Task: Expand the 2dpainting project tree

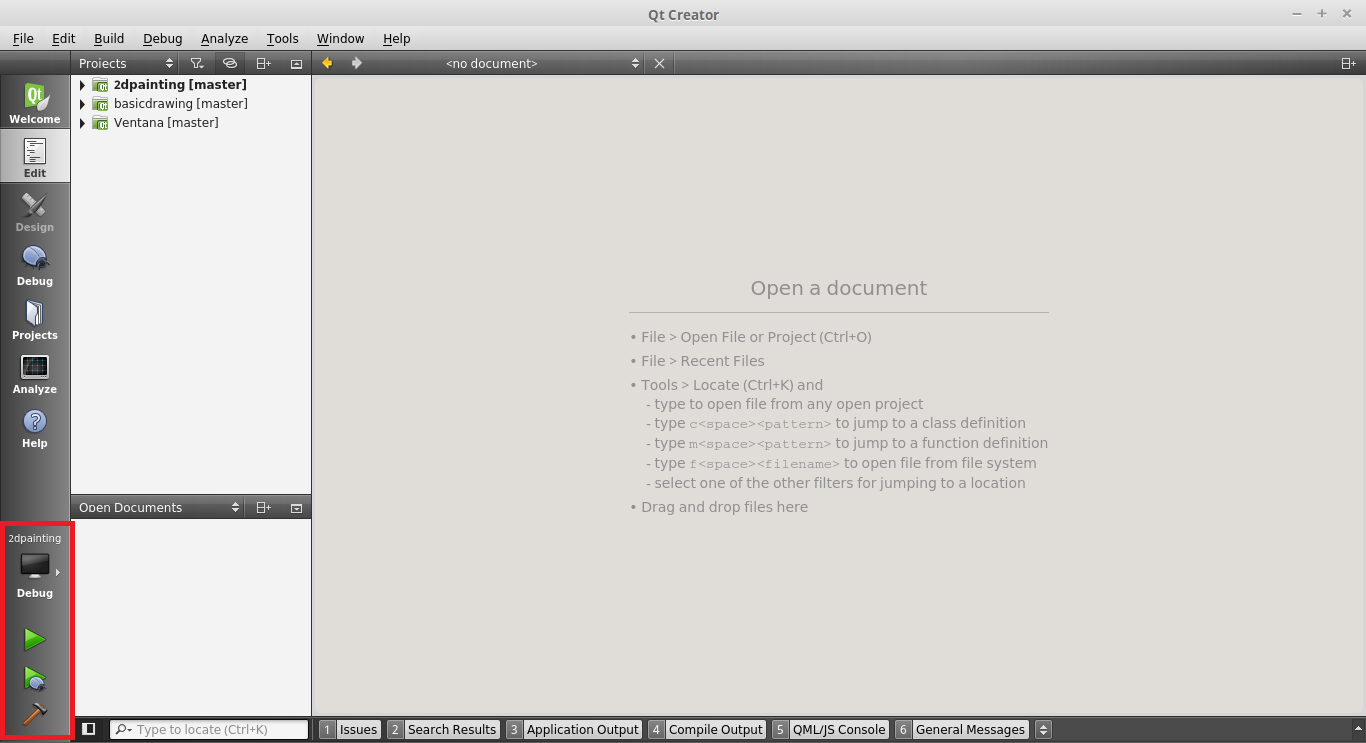Action: [x=82, y=85]
